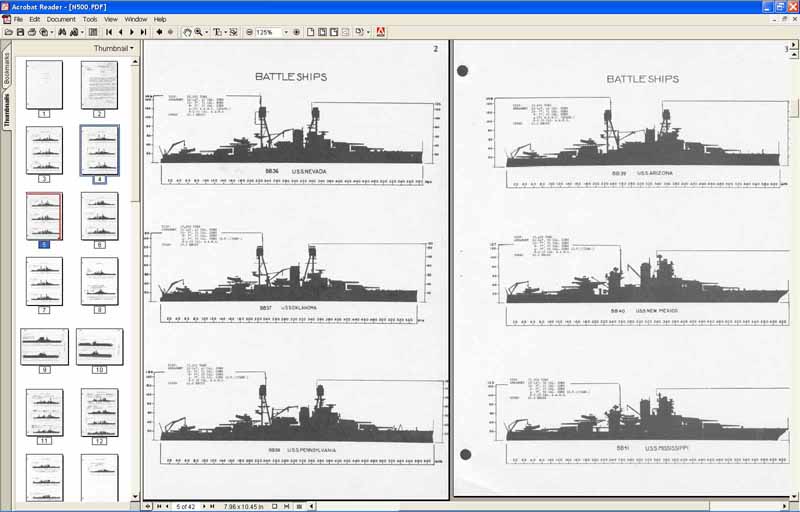Select the Graphics Select tool
The image size is (800, 512).
click(233, 32)
